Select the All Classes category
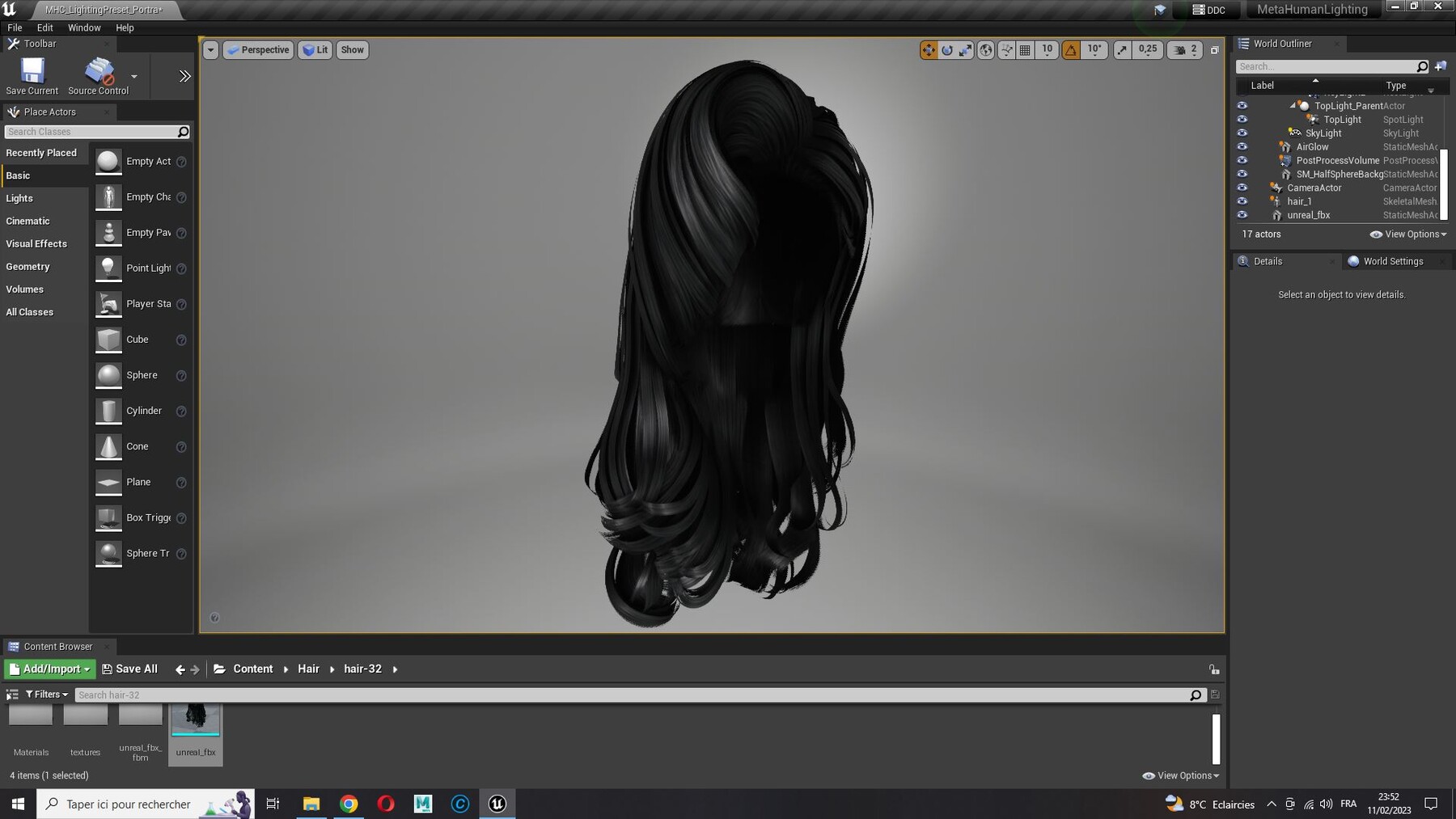Image resolution: width=1456 pixels, height=819 pixels. 44,311
